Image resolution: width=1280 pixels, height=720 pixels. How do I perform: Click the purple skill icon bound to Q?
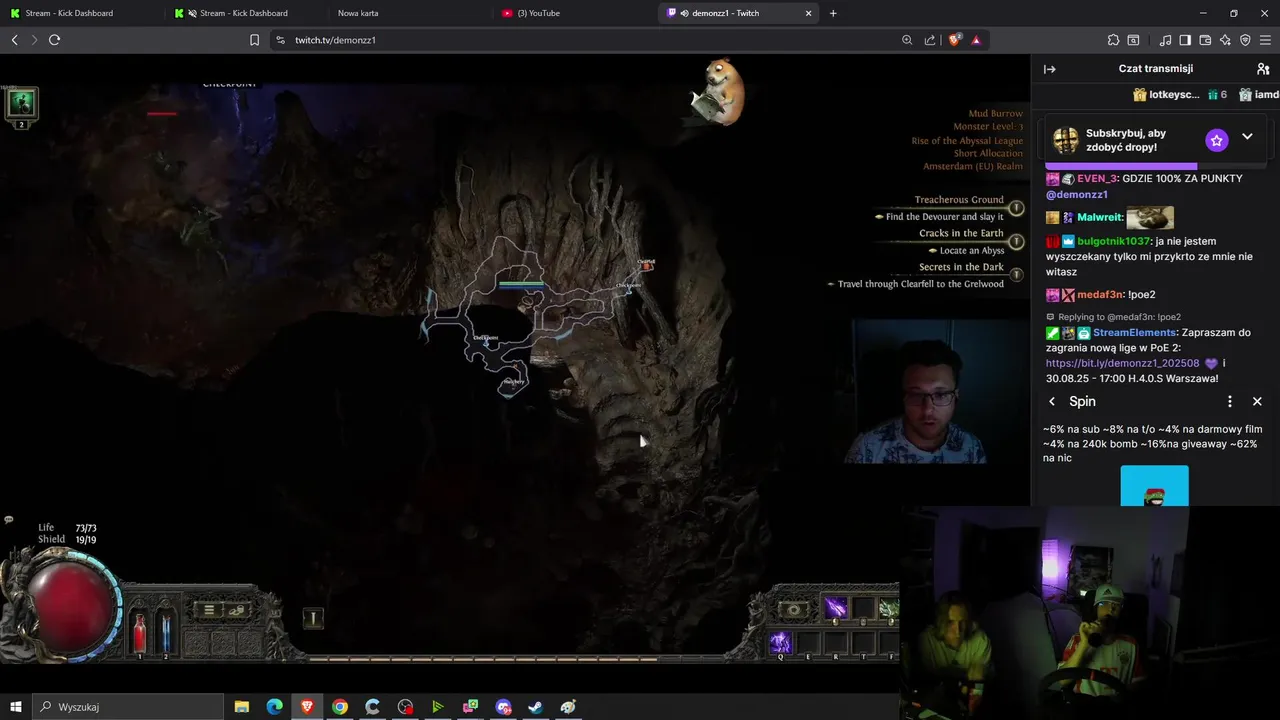coord(780,642)
